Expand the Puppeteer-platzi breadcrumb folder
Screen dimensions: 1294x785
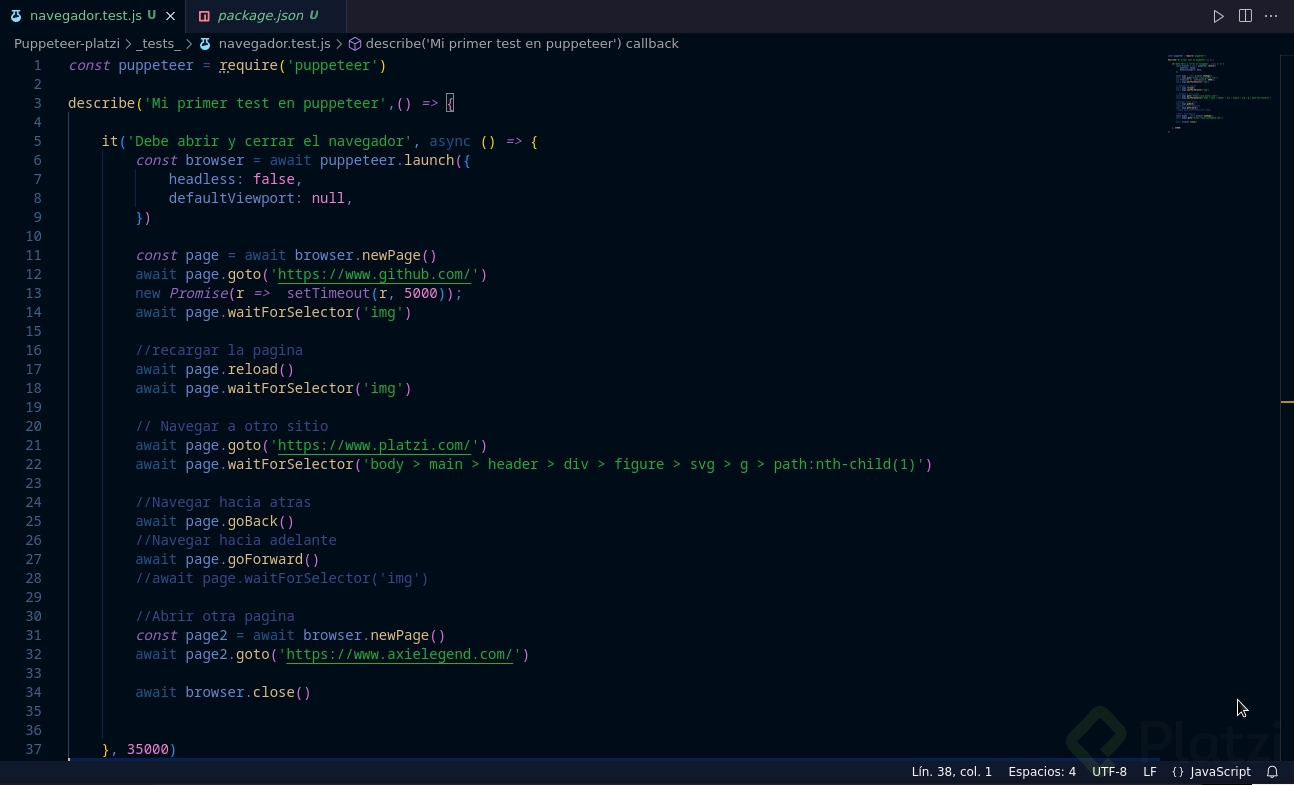coord(67,44)
